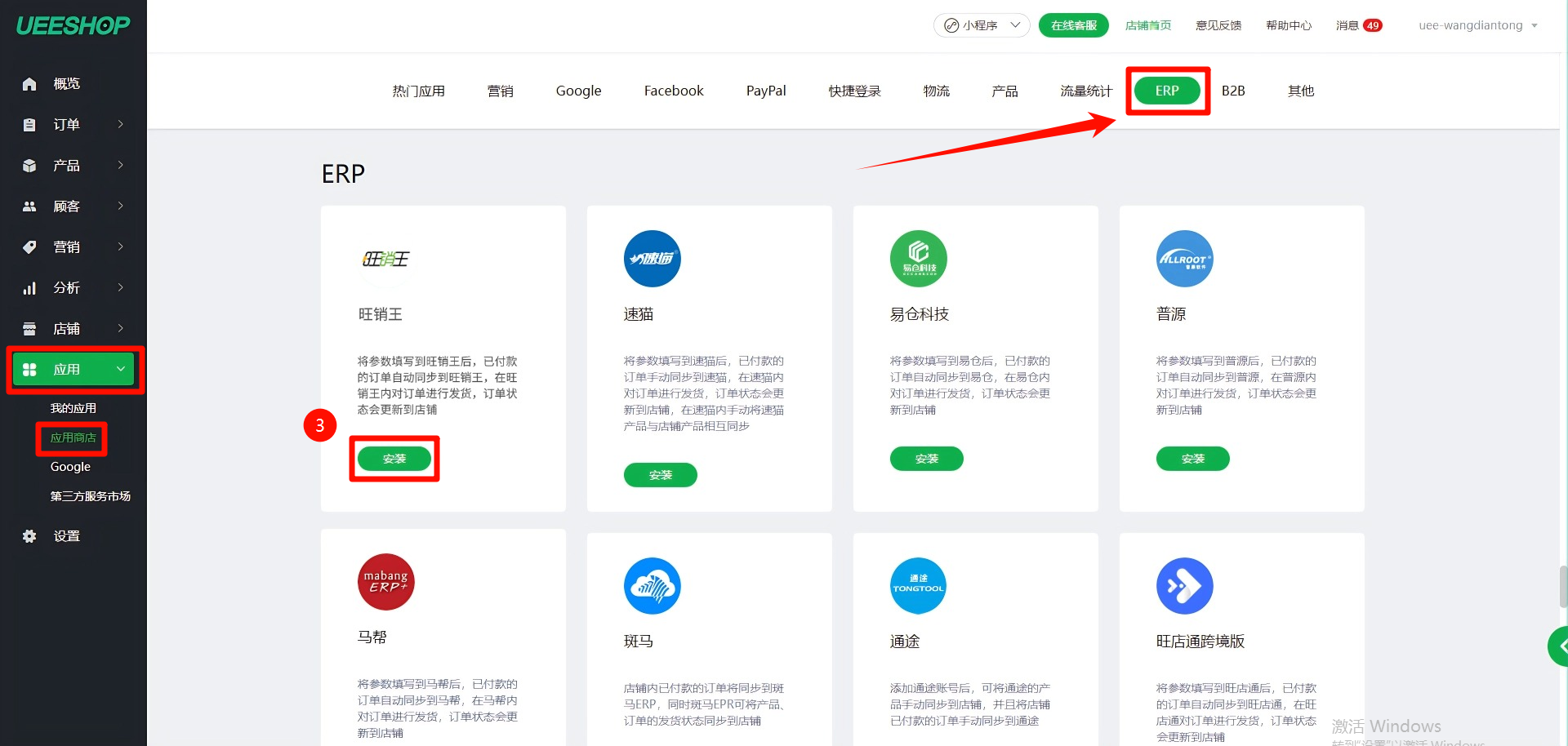Open 帮助中心 link
1568x746 pixels.
1289,25
